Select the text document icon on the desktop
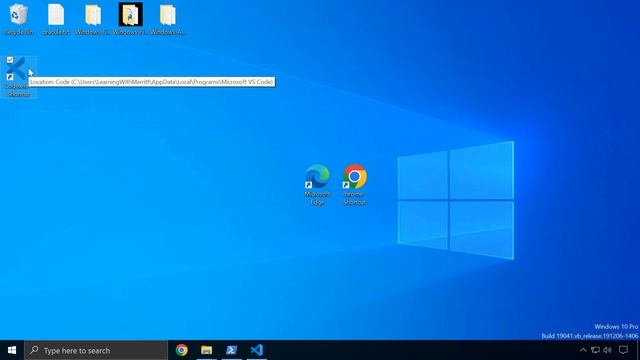Screen dimensions: 640x360 pos(56,19)
